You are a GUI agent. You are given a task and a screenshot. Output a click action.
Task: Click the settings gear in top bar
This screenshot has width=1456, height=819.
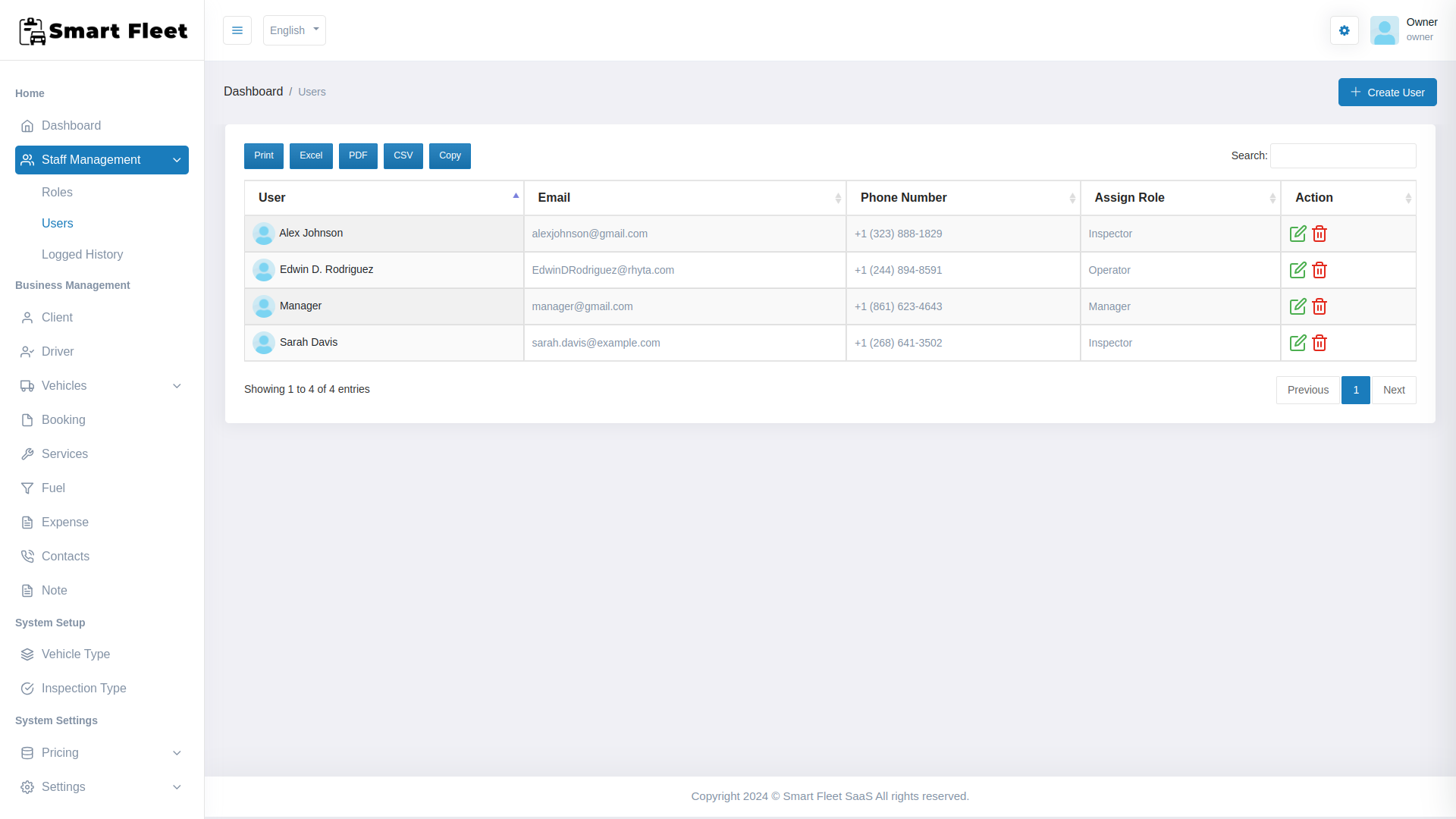tap(1344, 30)
